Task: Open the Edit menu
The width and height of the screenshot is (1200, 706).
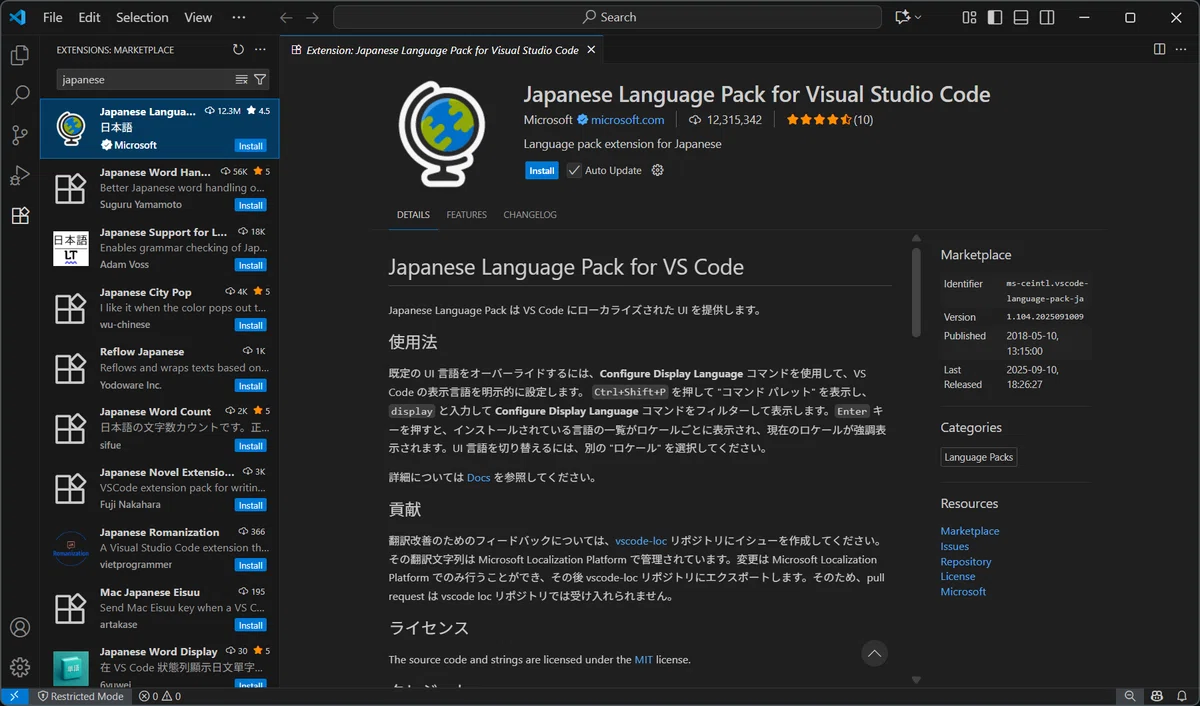Action: 89,17
